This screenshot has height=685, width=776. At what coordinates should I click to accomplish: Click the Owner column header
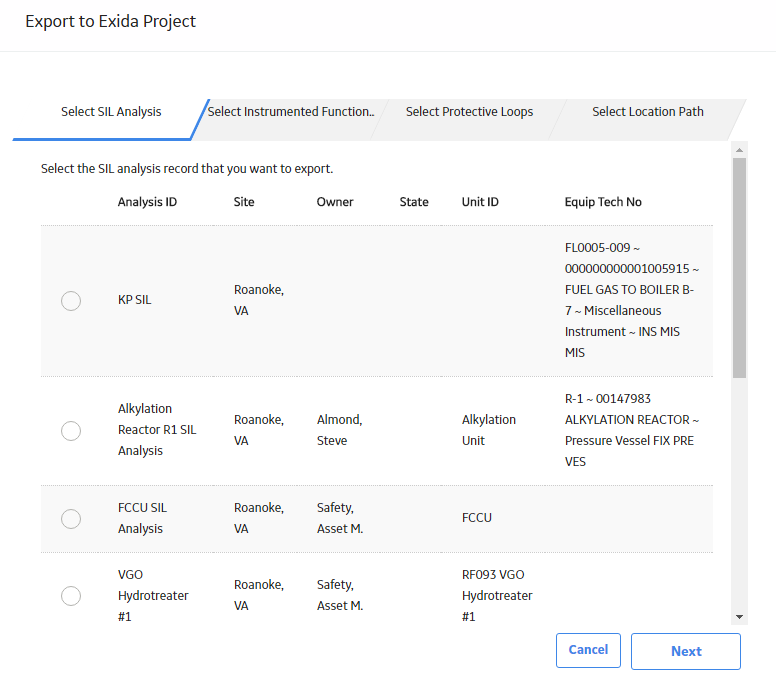tap(335, 202)
